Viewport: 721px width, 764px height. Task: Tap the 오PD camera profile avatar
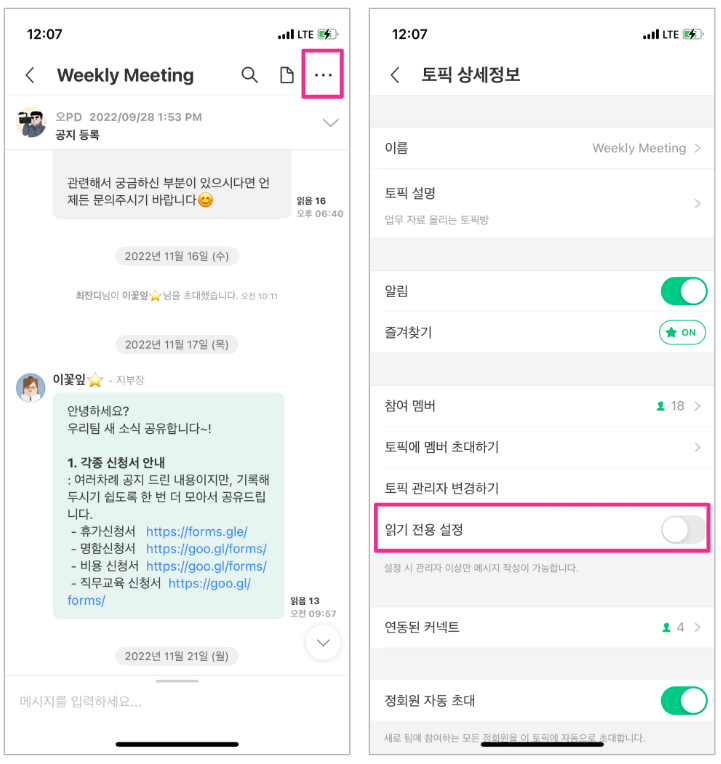[31, 123]
